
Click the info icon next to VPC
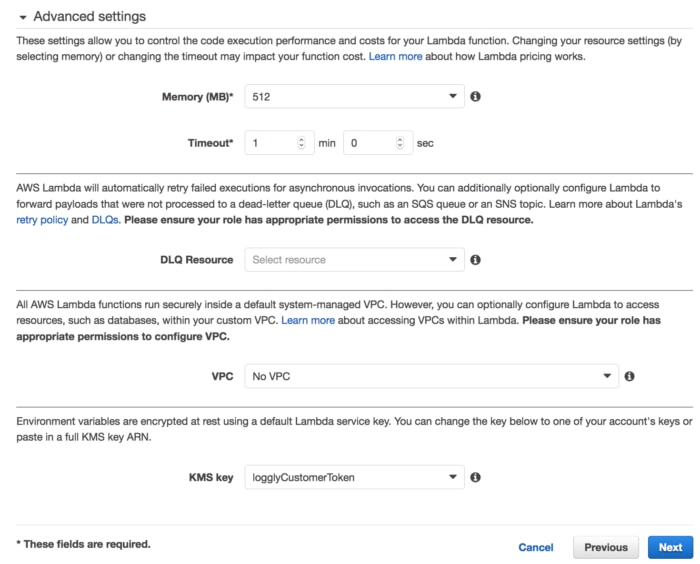[630, 377]
